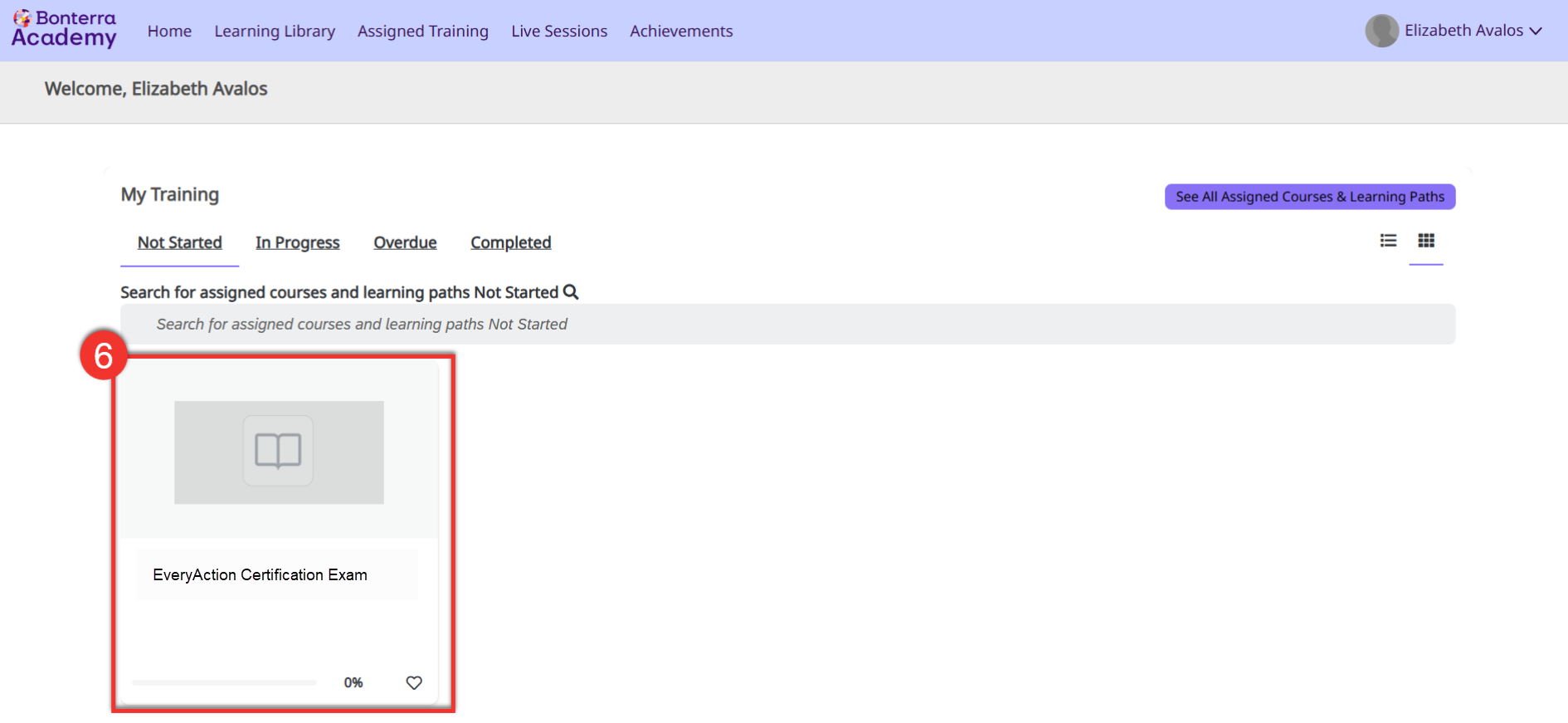Click See All Assigned Courses & Learning Paths
Viewport: 1568px width, 723px height.
1310,197
